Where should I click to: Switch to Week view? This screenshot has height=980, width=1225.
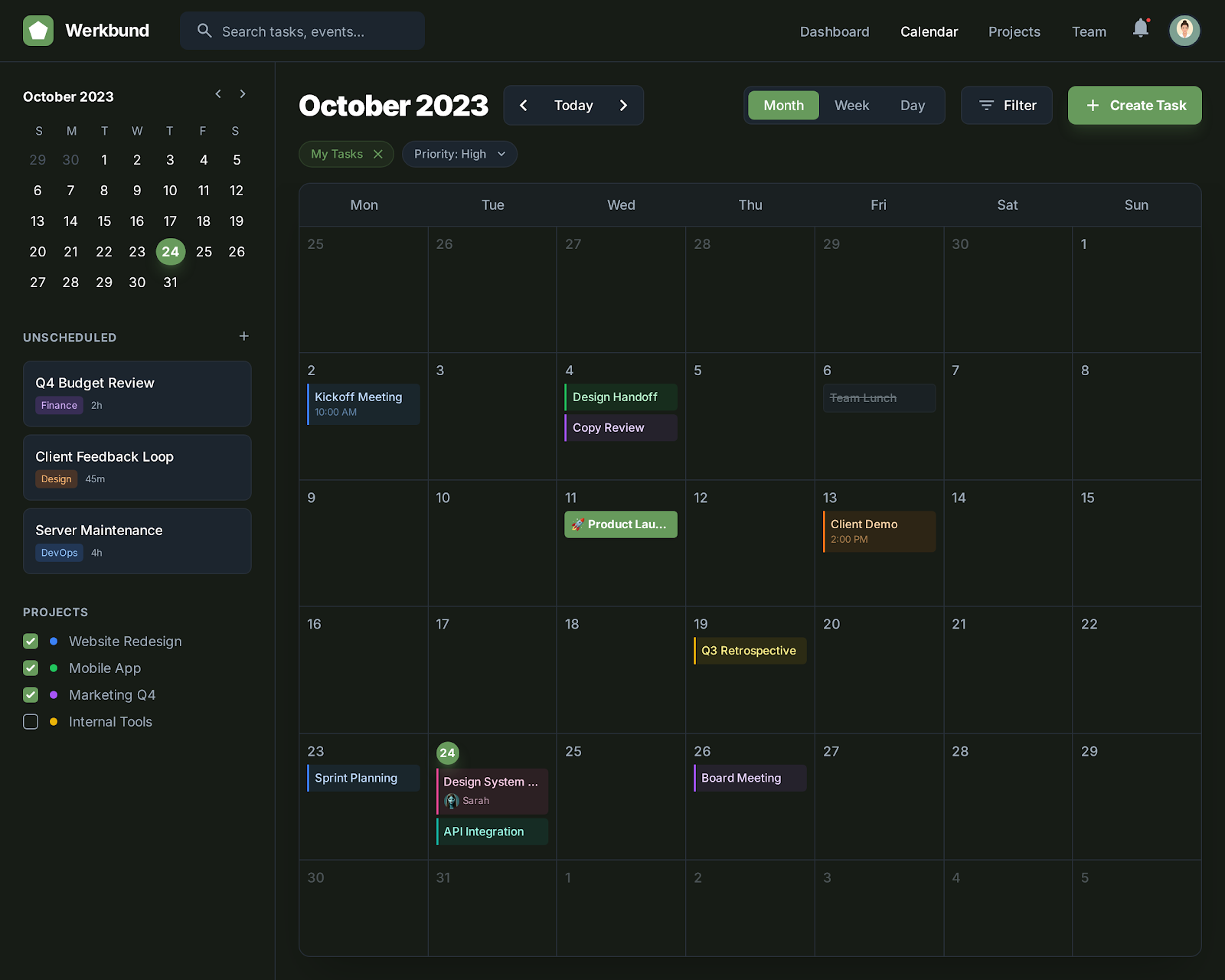[851, 105]
